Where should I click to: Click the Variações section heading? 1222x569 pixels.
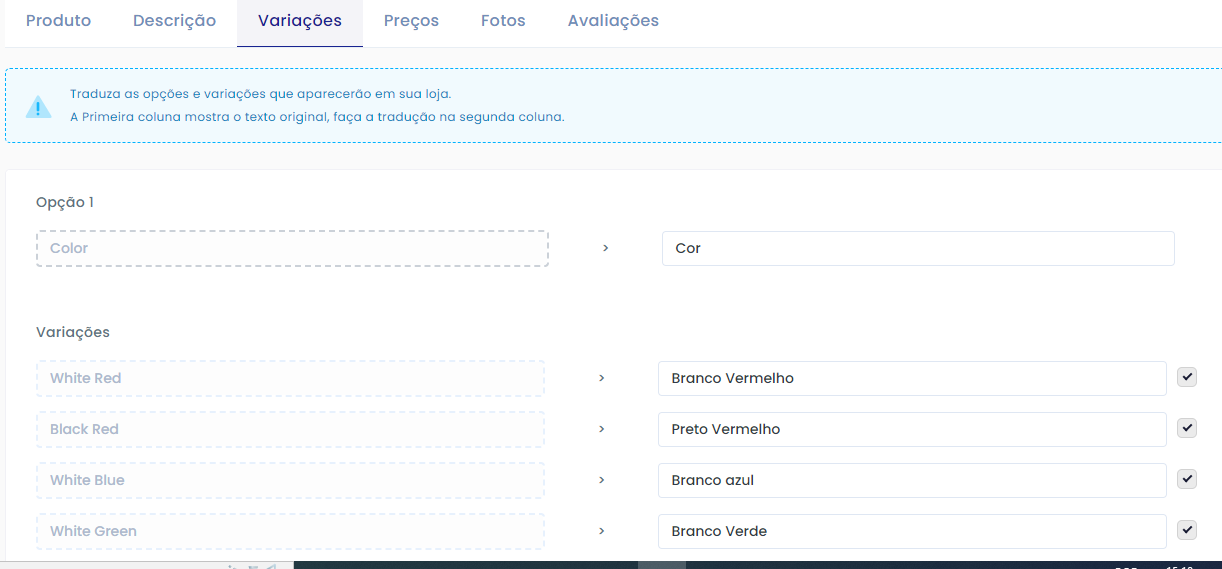pyautogui.click(x=73, y=332)
